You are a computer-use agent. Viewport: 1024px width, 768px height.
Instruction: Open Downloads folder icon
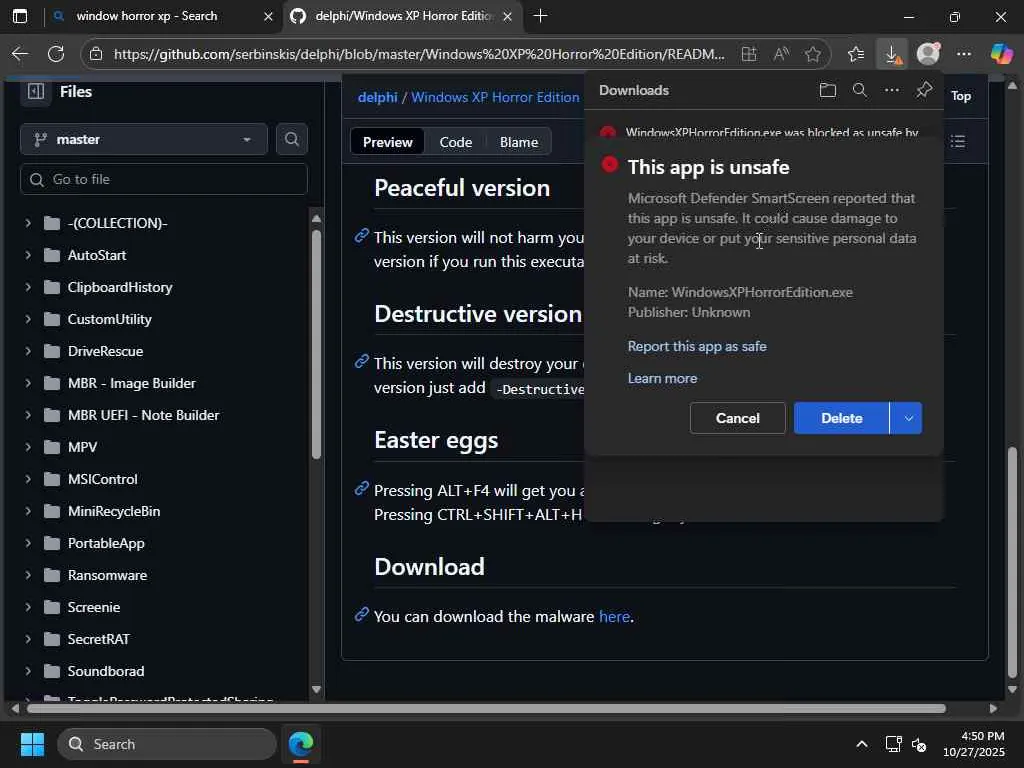pos(827,90)
